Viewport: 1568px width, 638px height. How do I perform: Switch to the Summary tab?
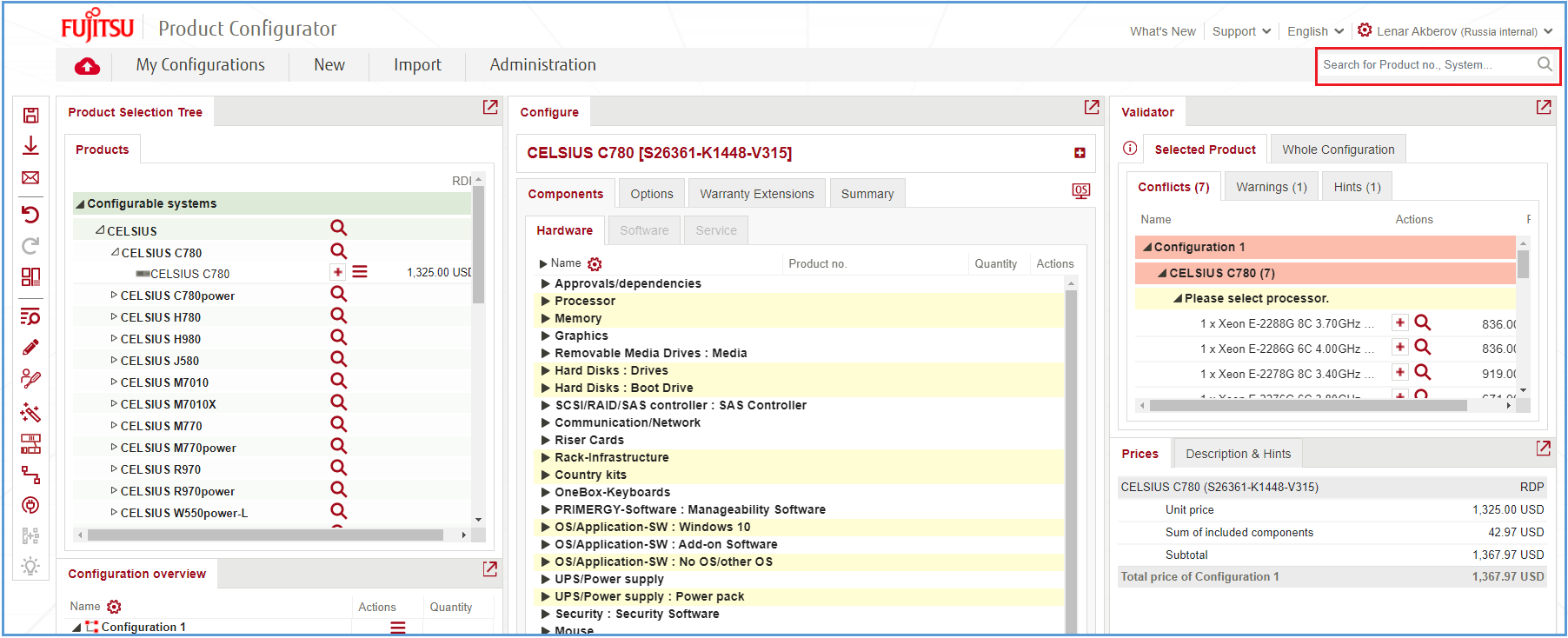(867, 194)
